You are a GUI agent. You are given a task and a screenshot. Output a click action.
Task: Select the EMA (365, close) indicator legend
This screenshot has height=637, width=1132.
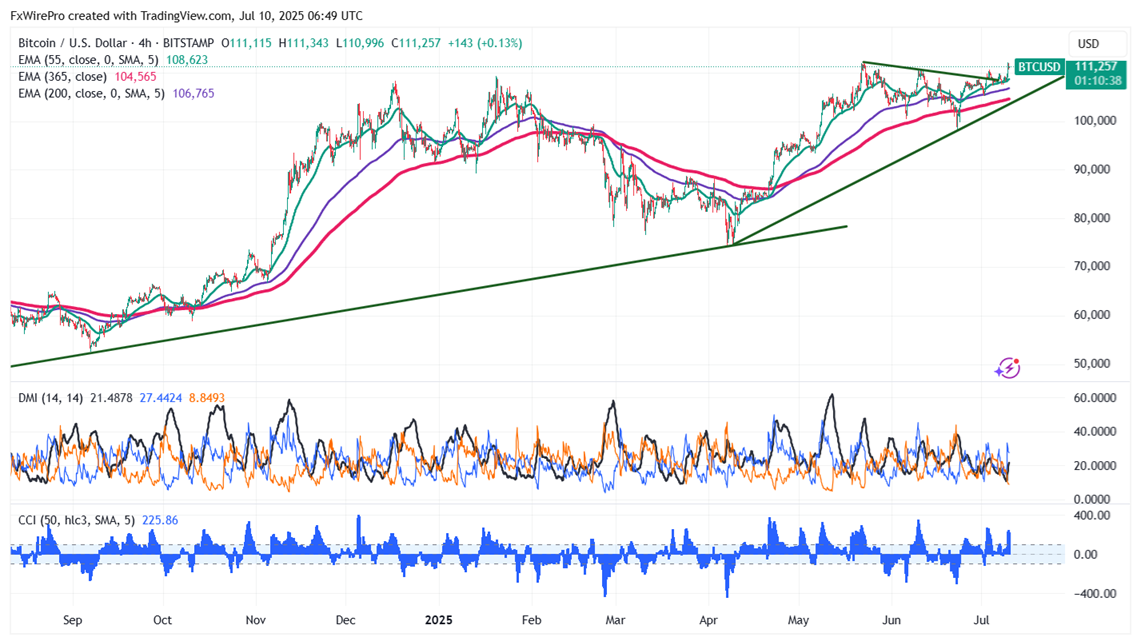[x=62, y=77]
